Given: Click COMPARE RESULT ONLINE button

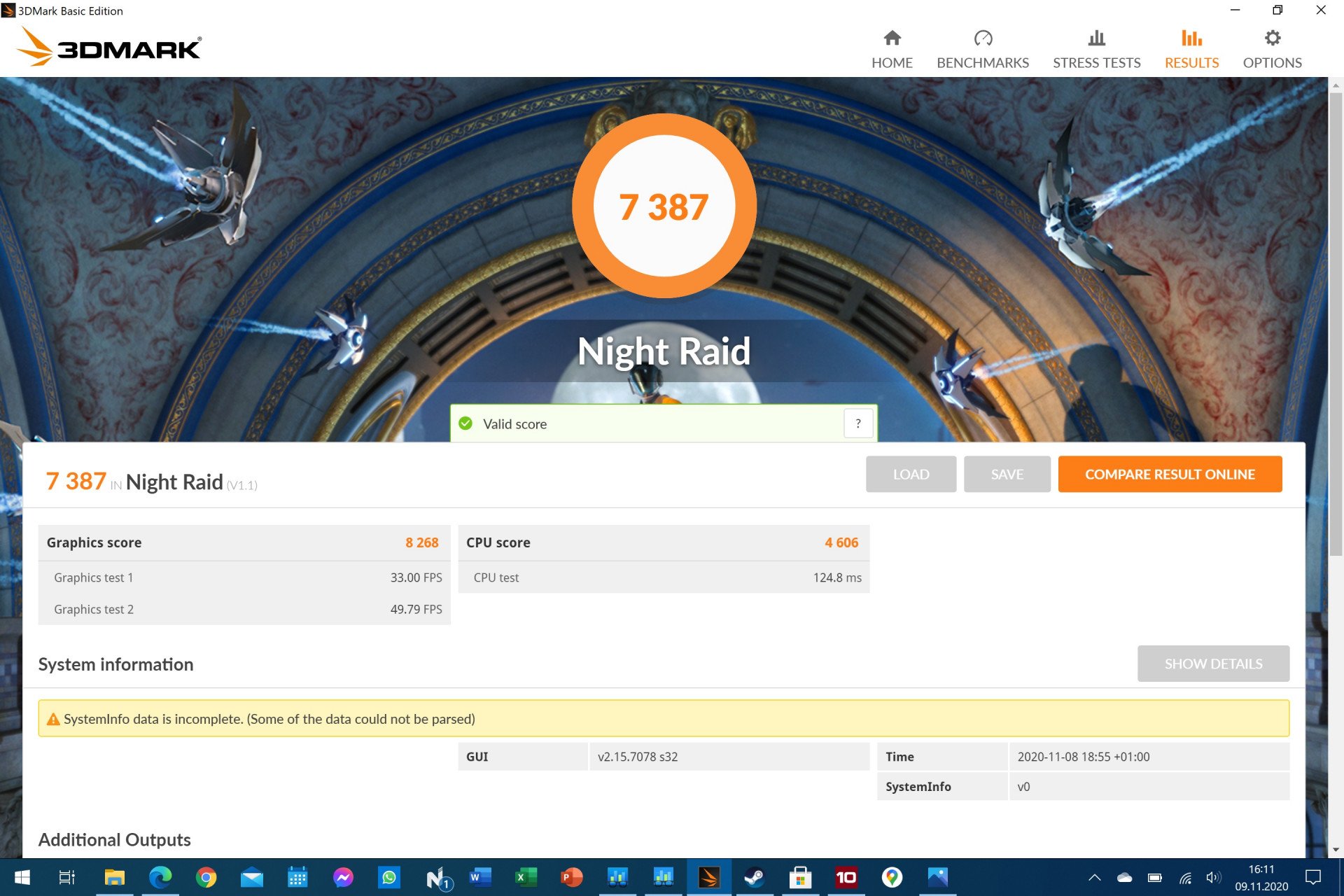Looking at the screenshot, I should click(1170, 474).
